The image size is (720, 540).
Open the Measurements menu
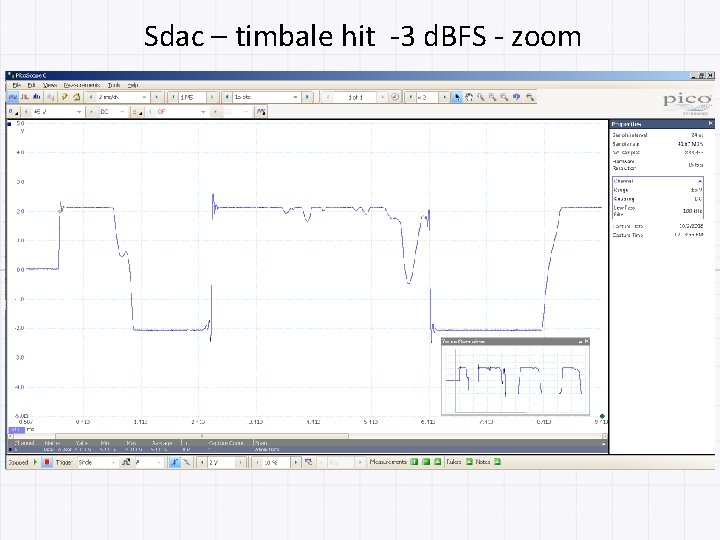81,85
